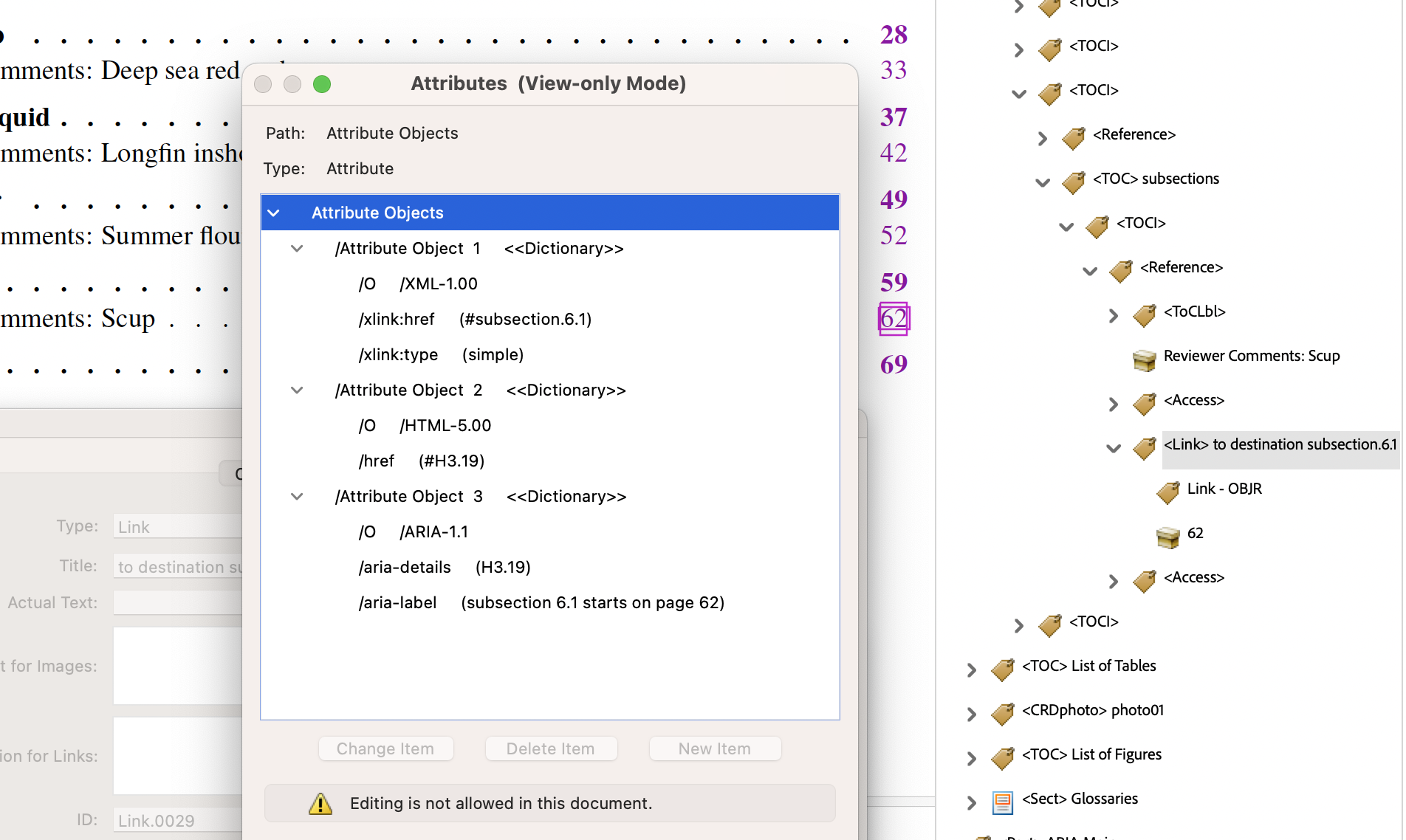Image resolution: width=1406 pixels, height=840 pixels.
Task: Click the warning triangle icon
Action: pyautogui.click(x=320, y=804)
